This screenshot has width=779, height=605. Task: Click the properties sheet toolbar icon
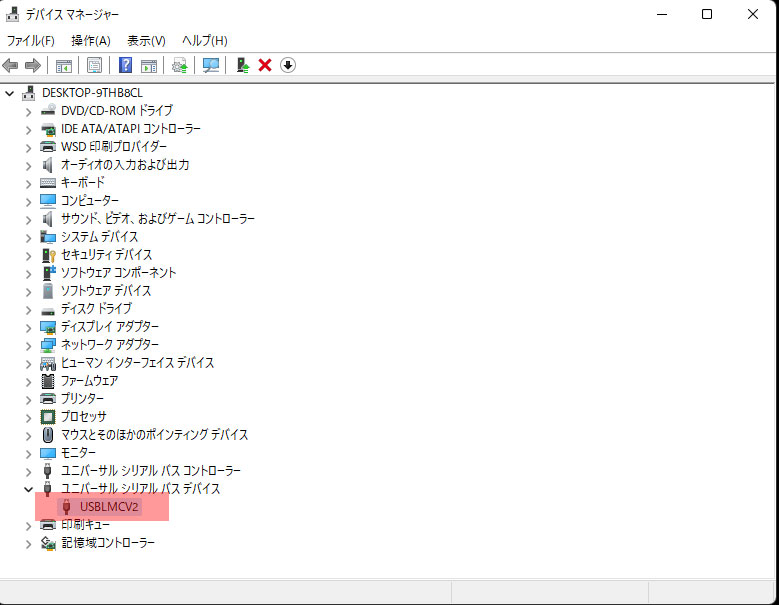pyautogui.click(x=94, y=65)
